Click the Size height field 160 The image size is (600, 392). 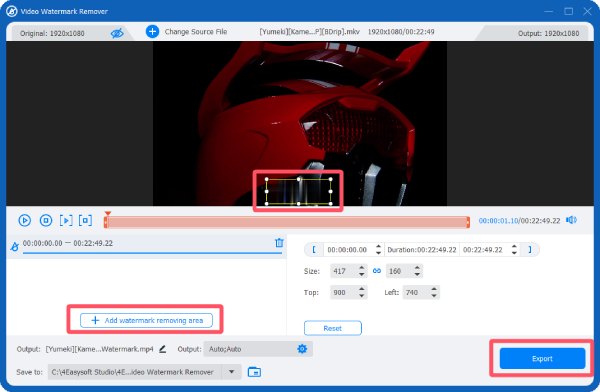(399, 271)
